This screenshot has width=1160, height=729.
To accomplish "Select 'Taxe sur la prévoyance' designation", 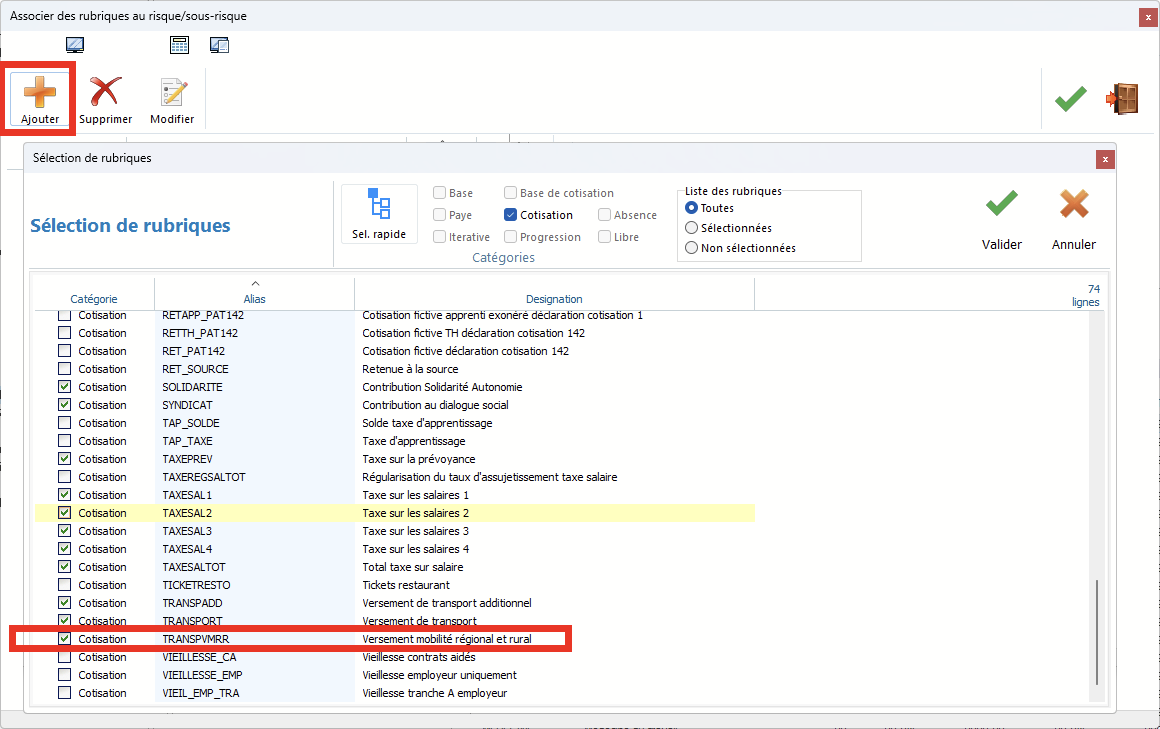I will tap(419, 459).
